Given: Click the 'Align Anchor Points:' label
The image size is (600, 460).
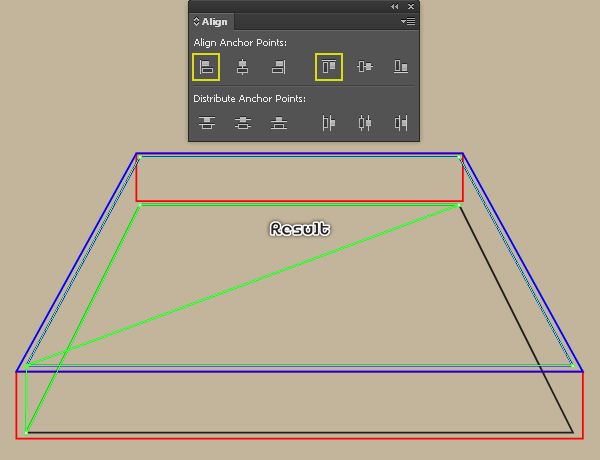Looking at the screenshot, I should click(240, 42).
